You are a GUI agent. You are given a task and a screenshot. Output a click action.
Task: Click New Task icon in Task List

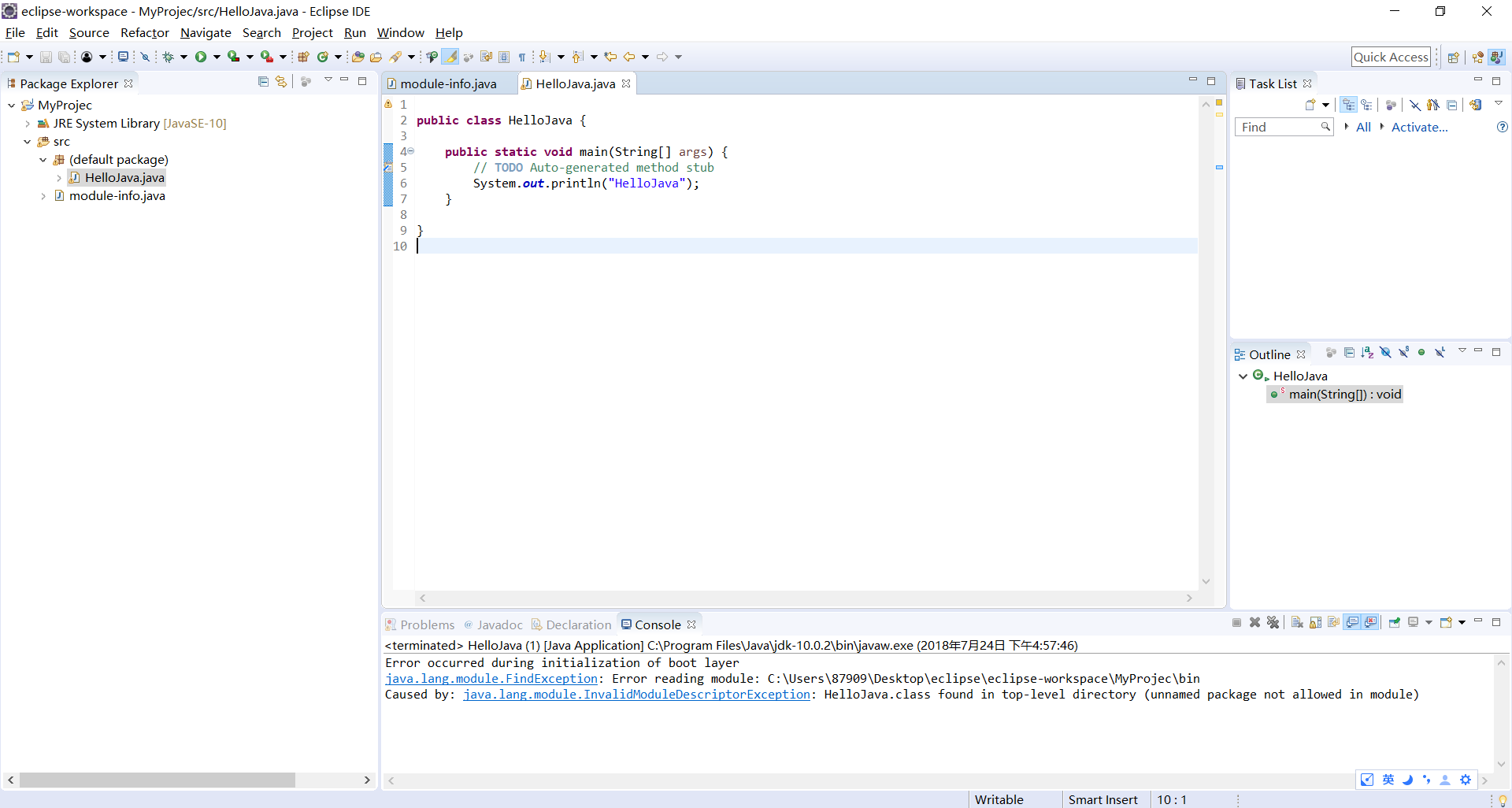click(x=1310, y=105)
